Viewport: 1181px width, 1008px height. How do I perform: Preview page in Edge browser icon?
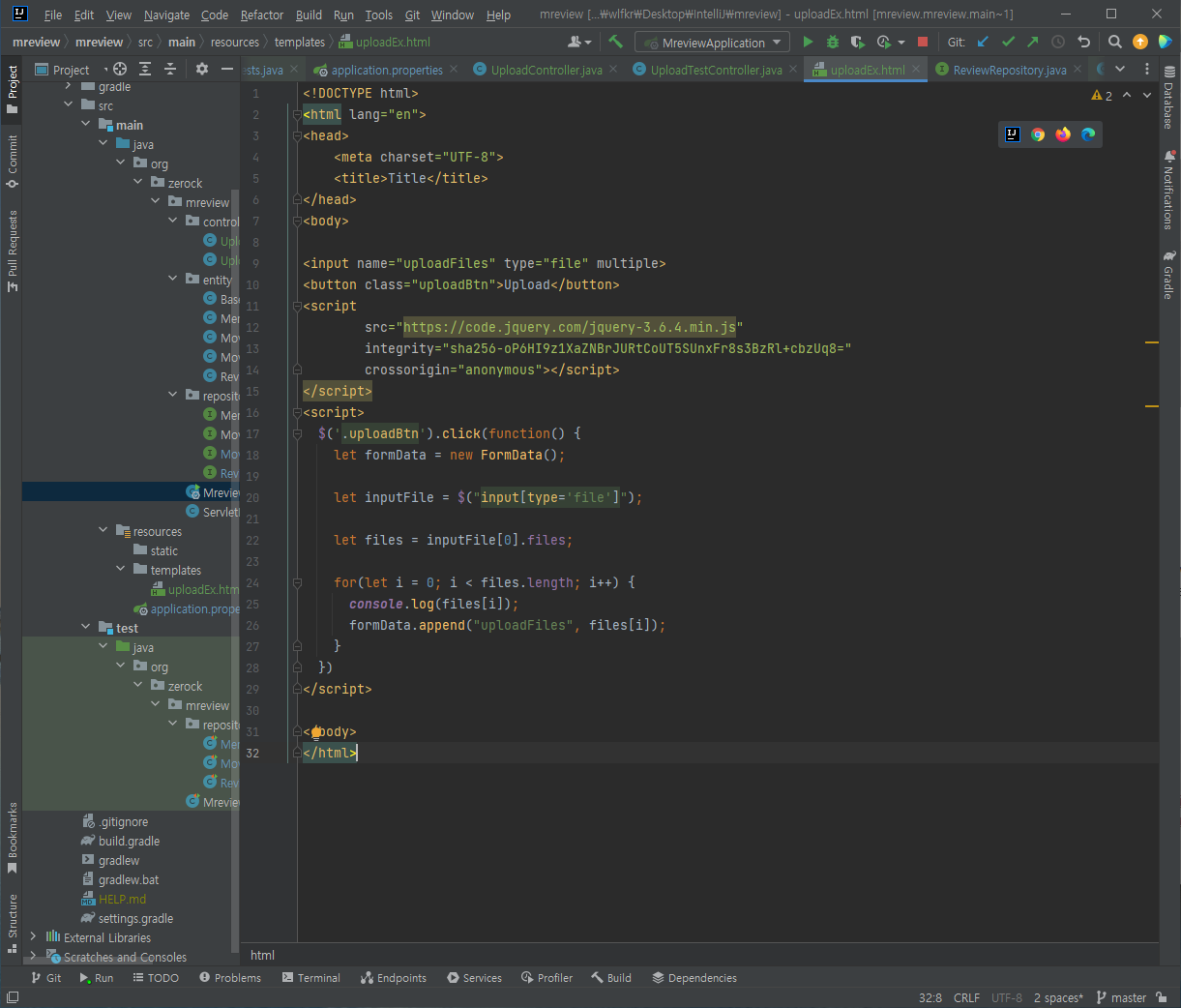1088,134
